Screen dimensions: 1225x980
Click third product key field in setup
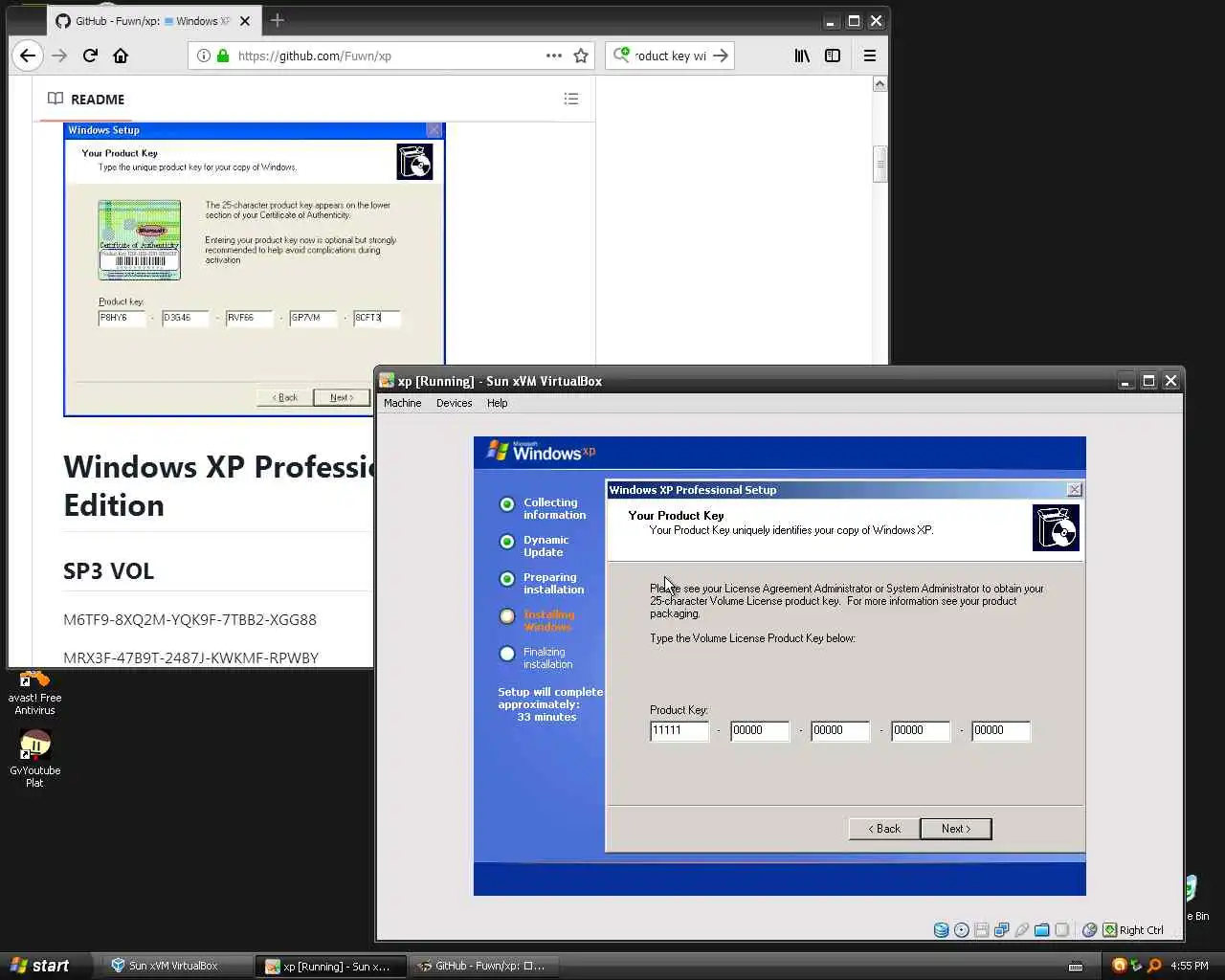840,730
